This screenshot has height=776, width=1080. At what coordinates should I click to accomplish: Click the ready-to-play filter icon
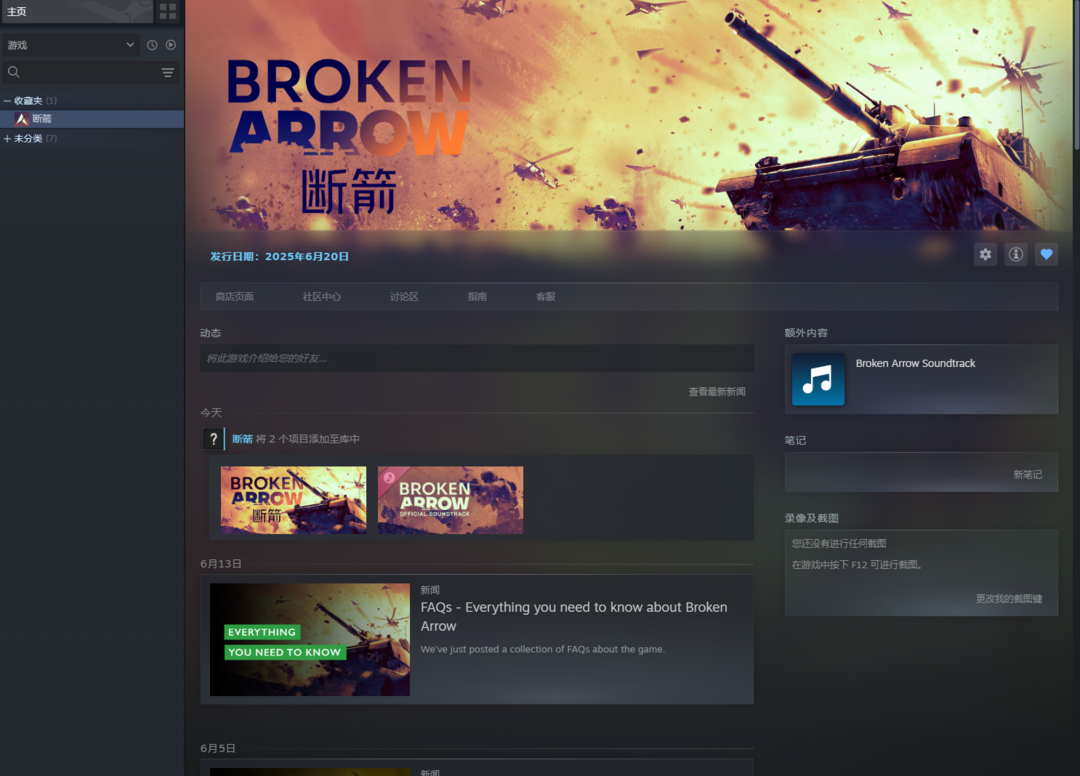(x=171, y=45)
